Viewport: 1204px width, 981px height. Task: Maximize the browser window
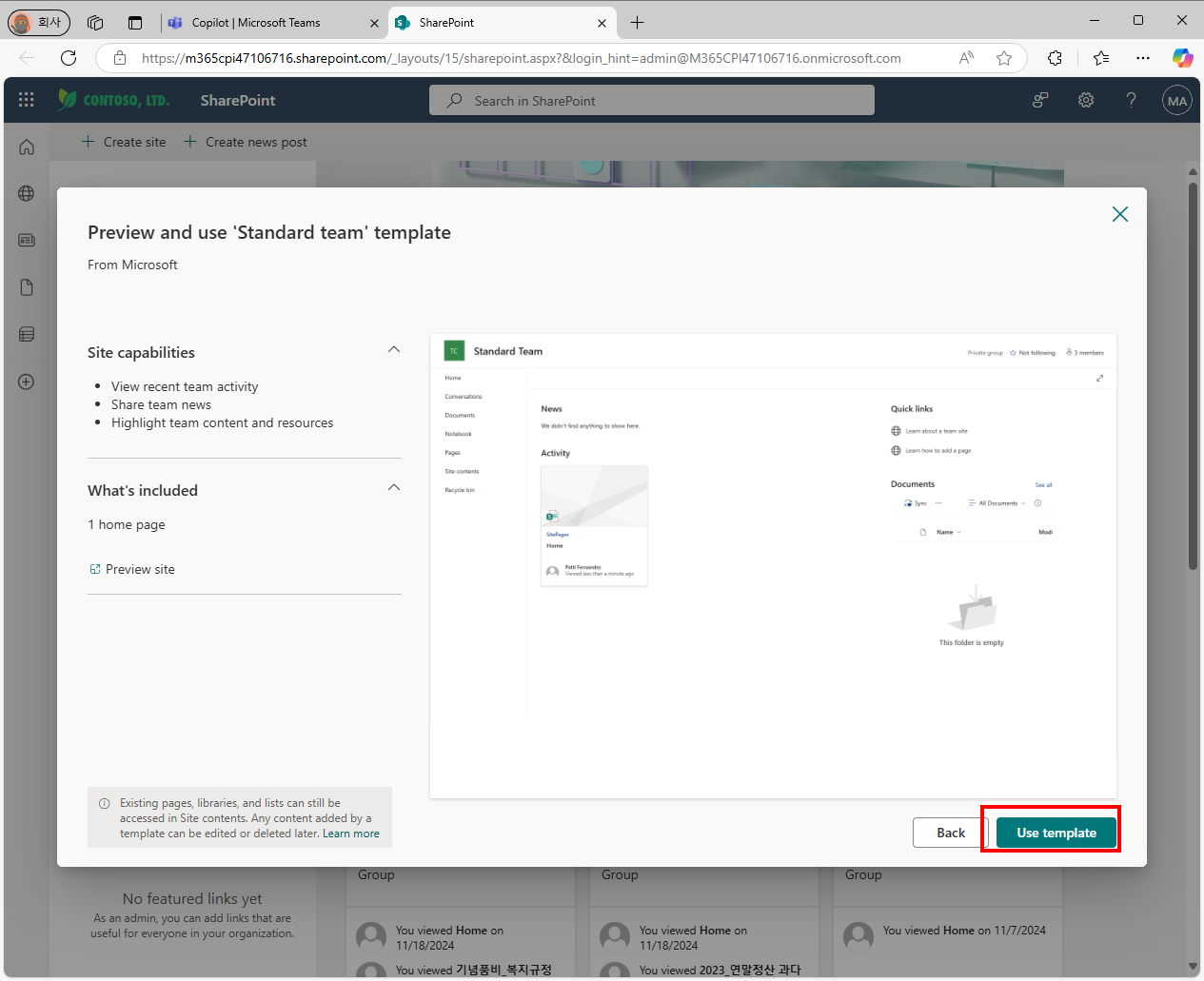1138,20
